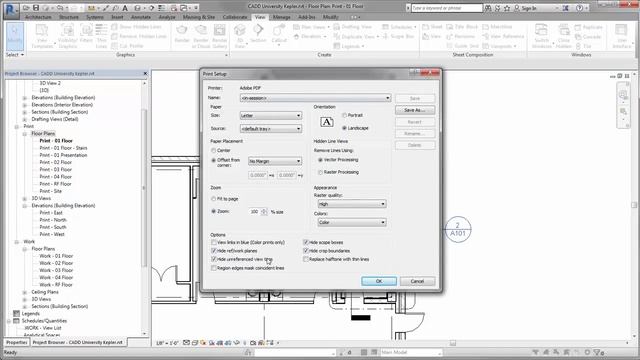Open the No Margin offset dropdown
The height and width of the screenshot is (360, 640).
coord(275,161)
